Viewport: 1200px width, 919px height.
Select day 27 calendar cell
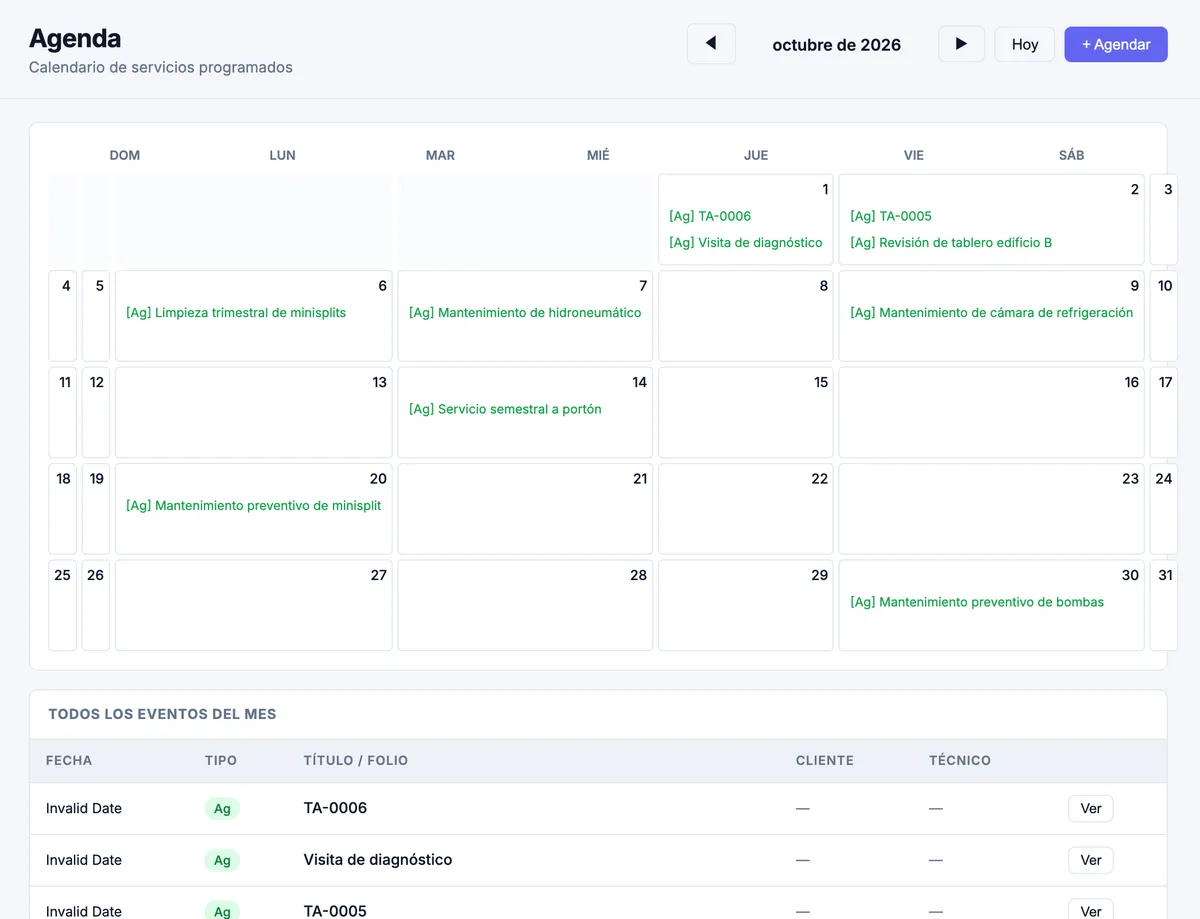coord(254,605)
